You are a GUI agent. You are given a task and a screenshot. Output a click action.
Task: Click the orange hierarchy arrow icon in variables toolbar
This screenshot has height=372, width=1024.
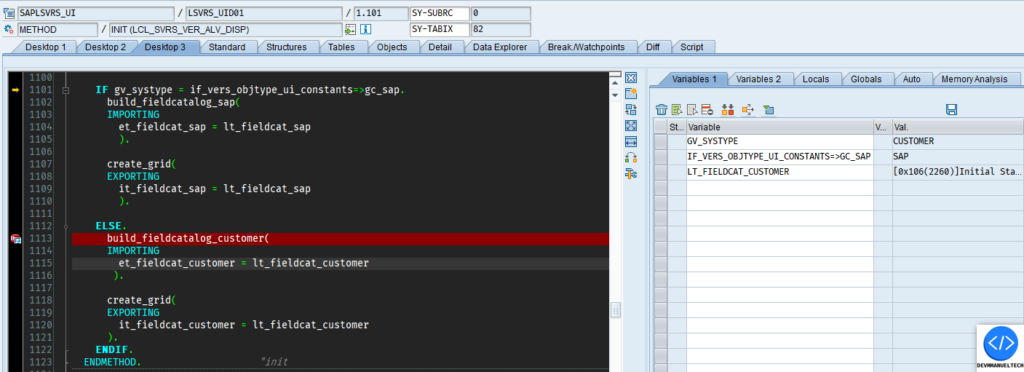748,110
